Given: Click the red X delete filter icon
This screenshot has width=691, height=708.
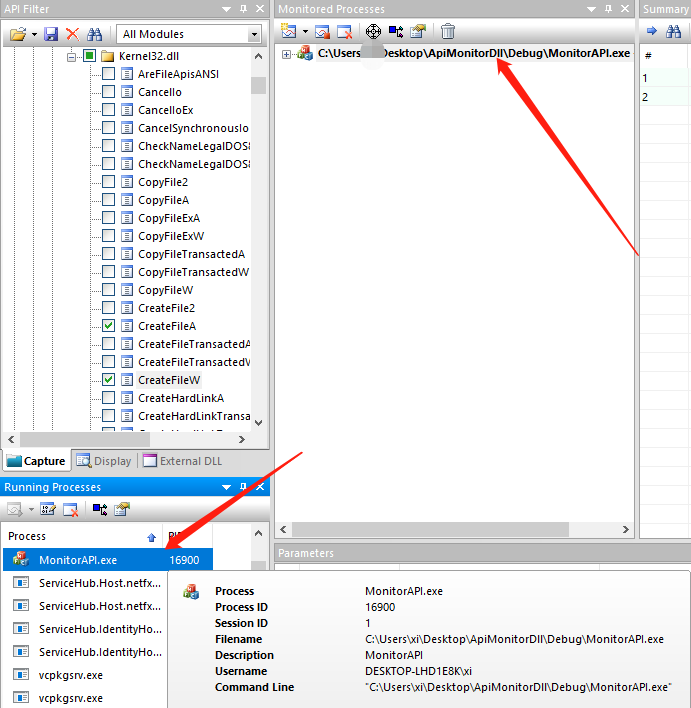Looking at the screenshot, I should [x=72, y=34].
